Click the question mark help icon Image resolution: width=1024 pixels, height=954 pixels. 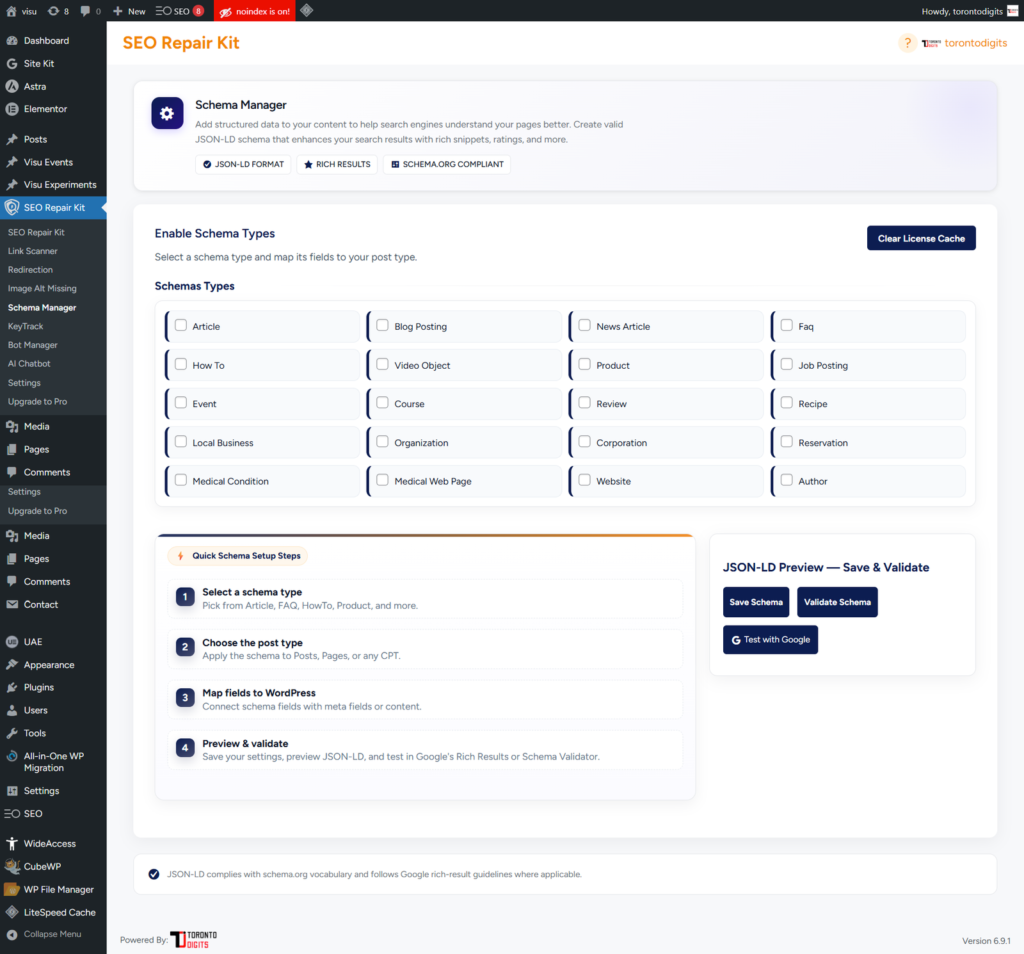(907, 43)
